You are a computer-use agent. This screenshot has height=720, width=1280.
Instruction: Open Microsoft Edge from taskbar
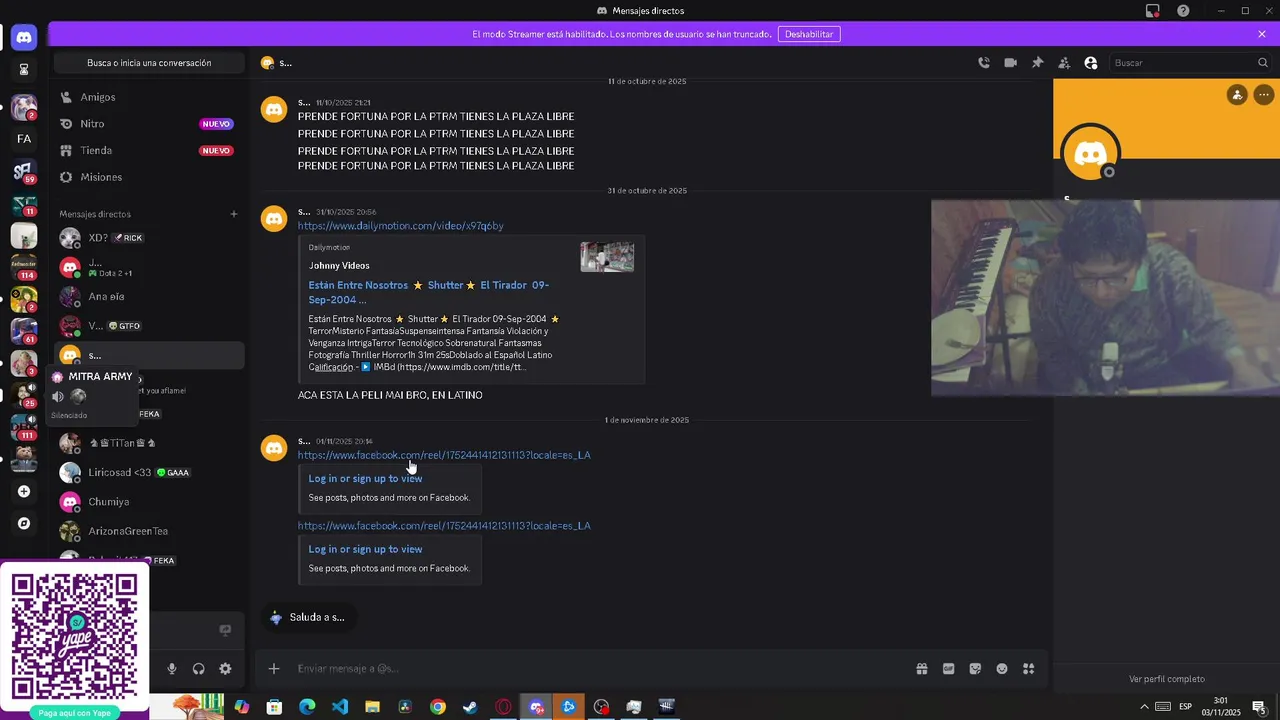click(307, 707)
